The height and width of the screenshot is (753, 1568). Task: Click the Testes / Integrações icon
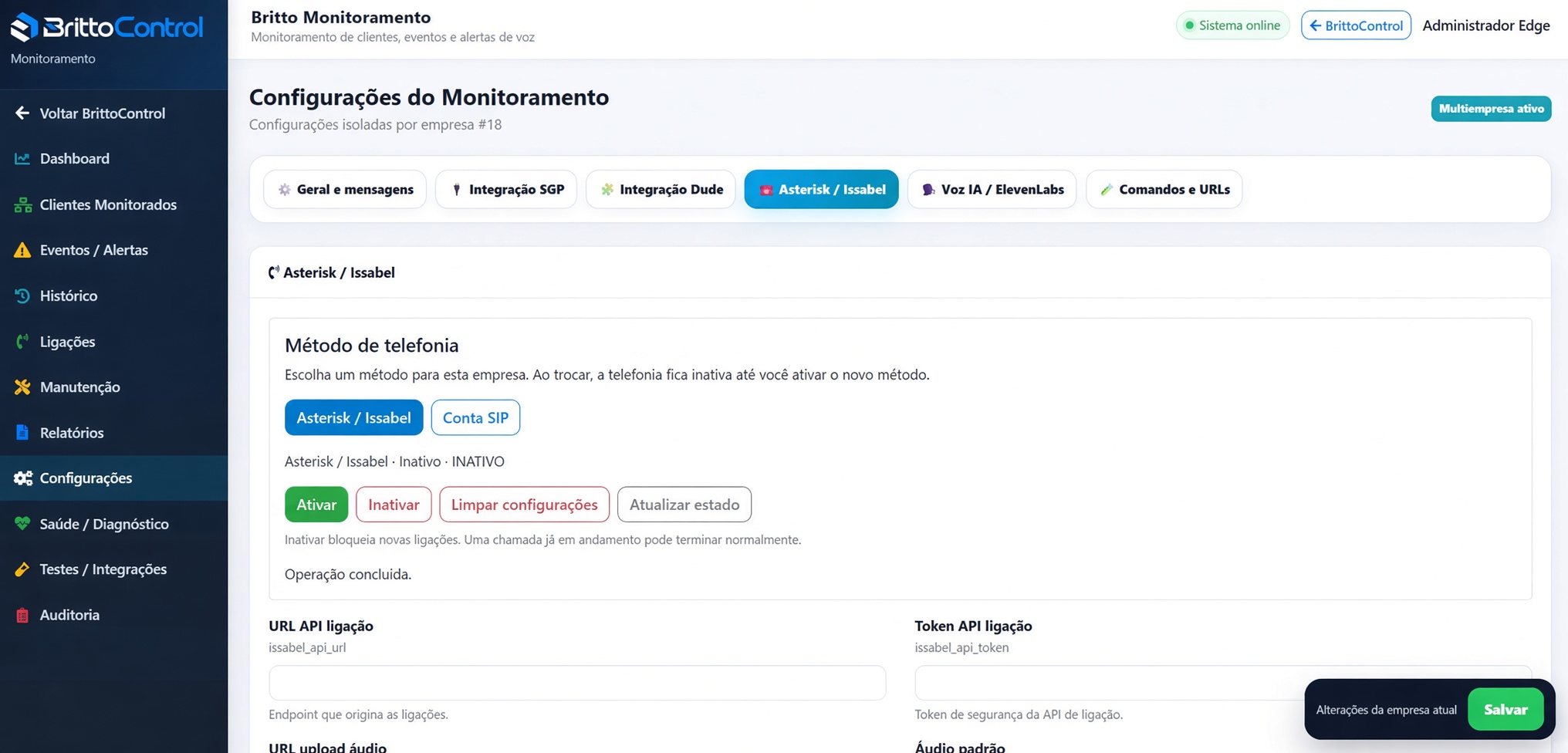(22, 569)
